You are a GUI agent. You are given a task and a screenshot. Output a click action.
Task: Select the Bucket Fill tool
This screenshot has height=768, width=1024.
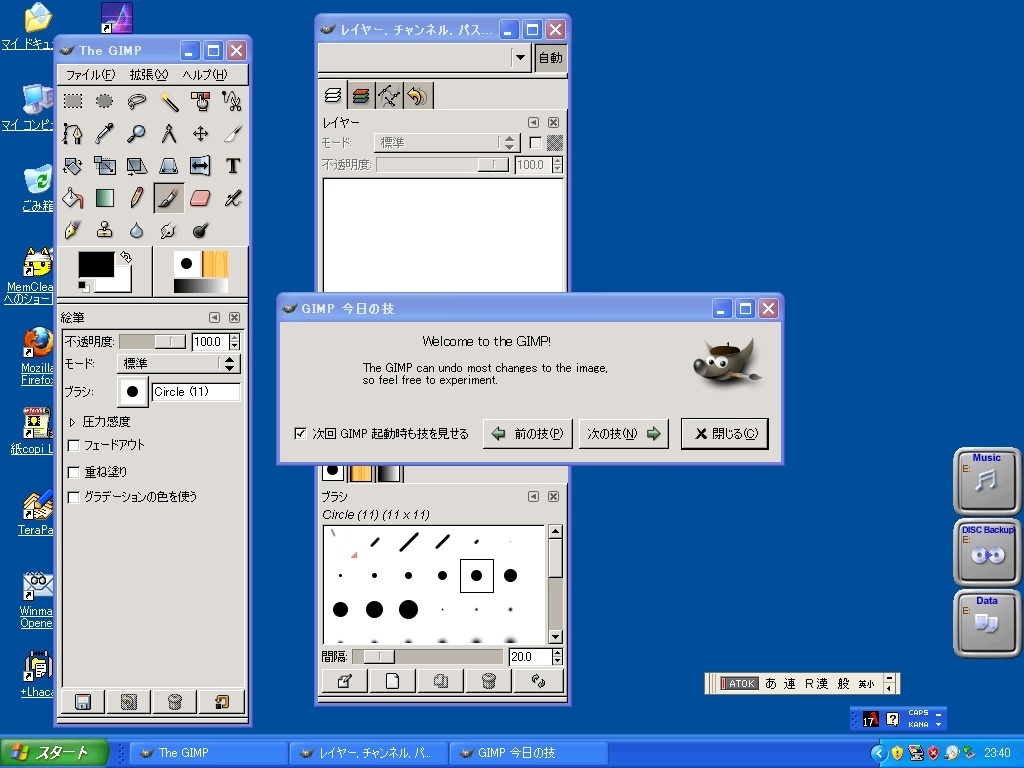72,198
